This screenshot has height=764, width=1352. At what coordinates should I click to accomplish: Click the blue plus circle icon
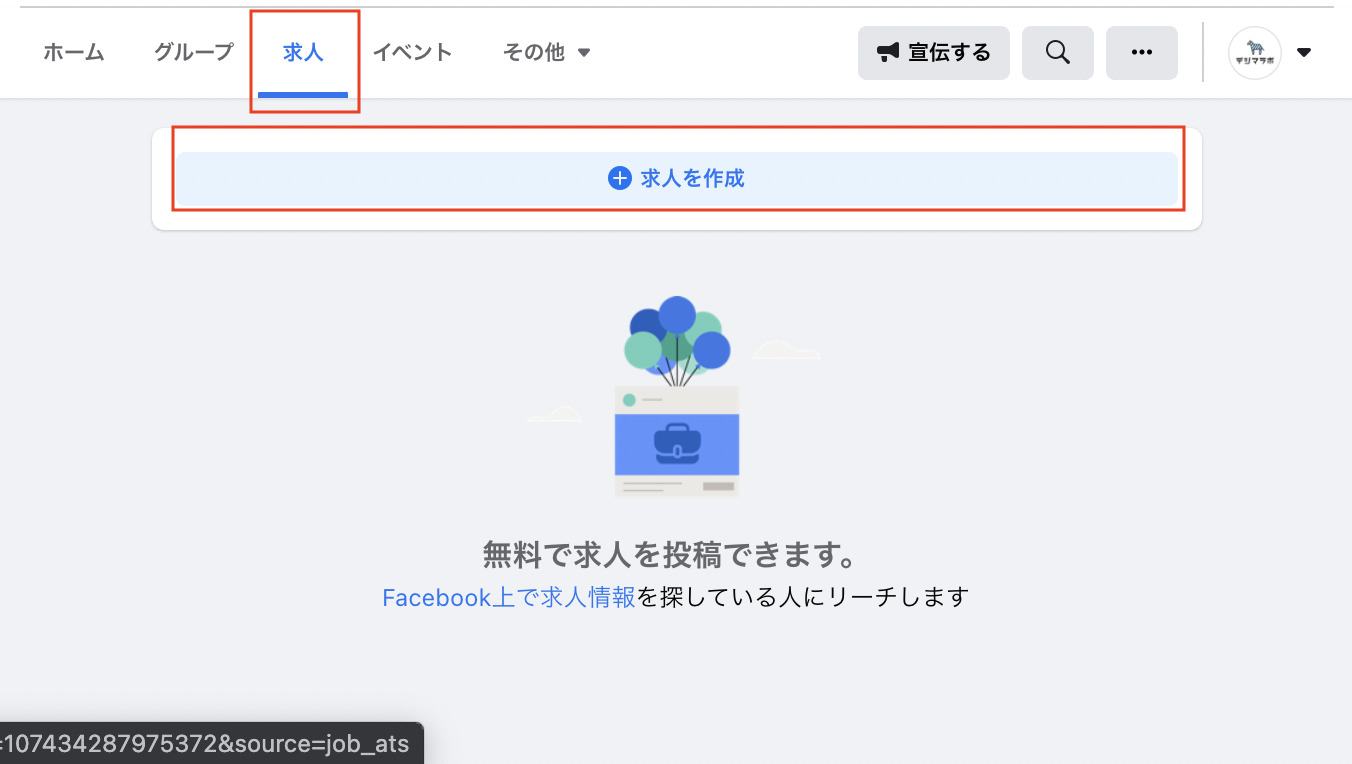tap(620, 179)
